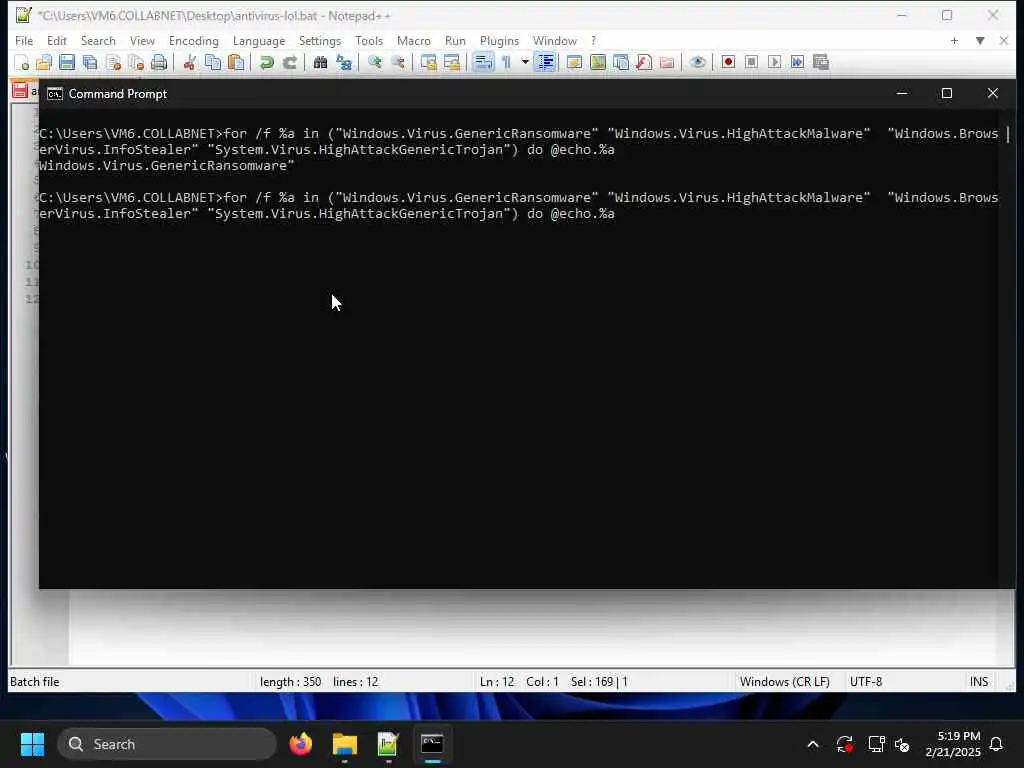Open the Search menu
The image size is (1024, 768).
pos(98,40)
